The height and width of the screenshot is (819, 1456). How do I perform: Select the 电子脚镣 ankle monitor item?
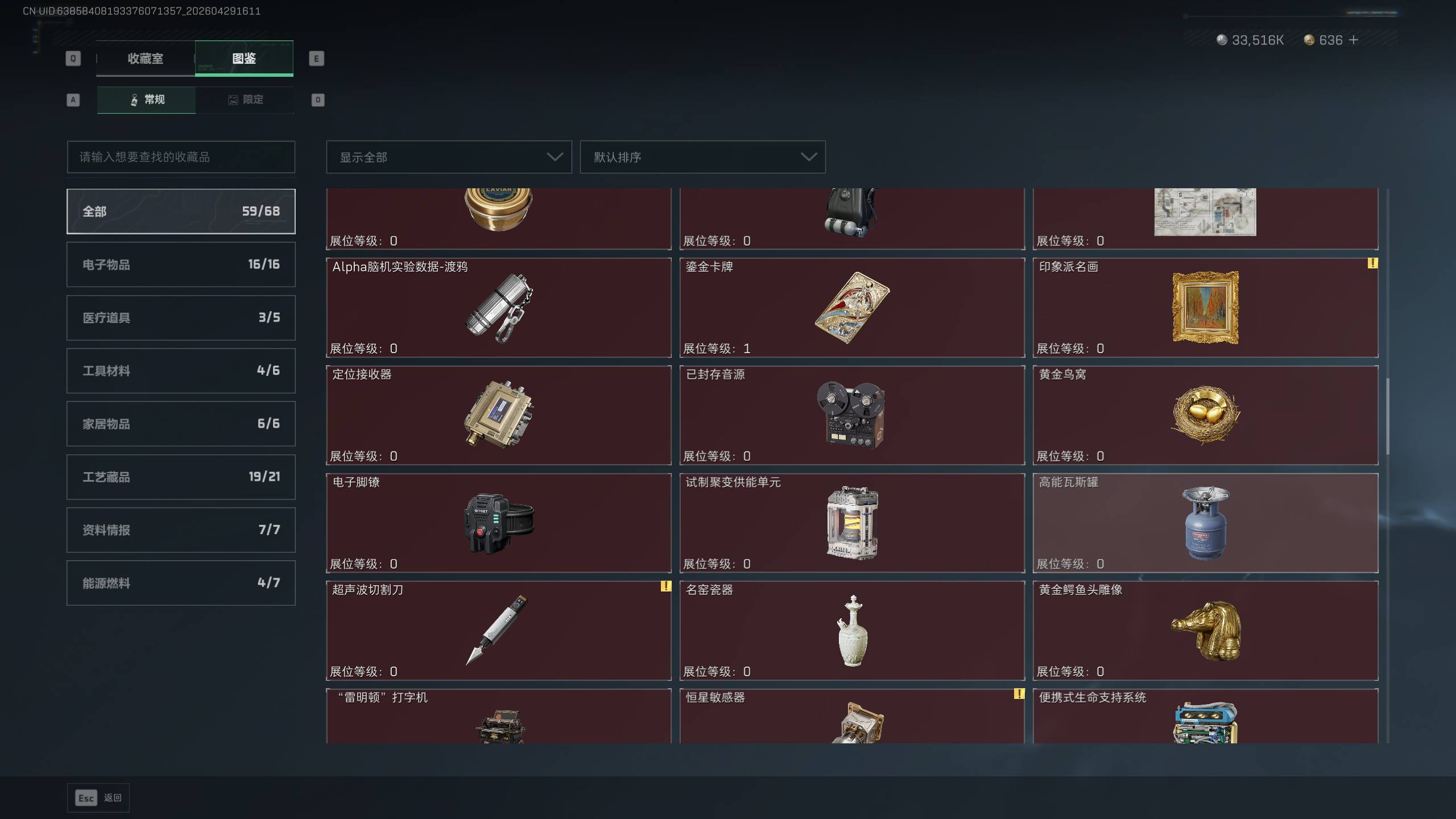[x=499, y=523]
